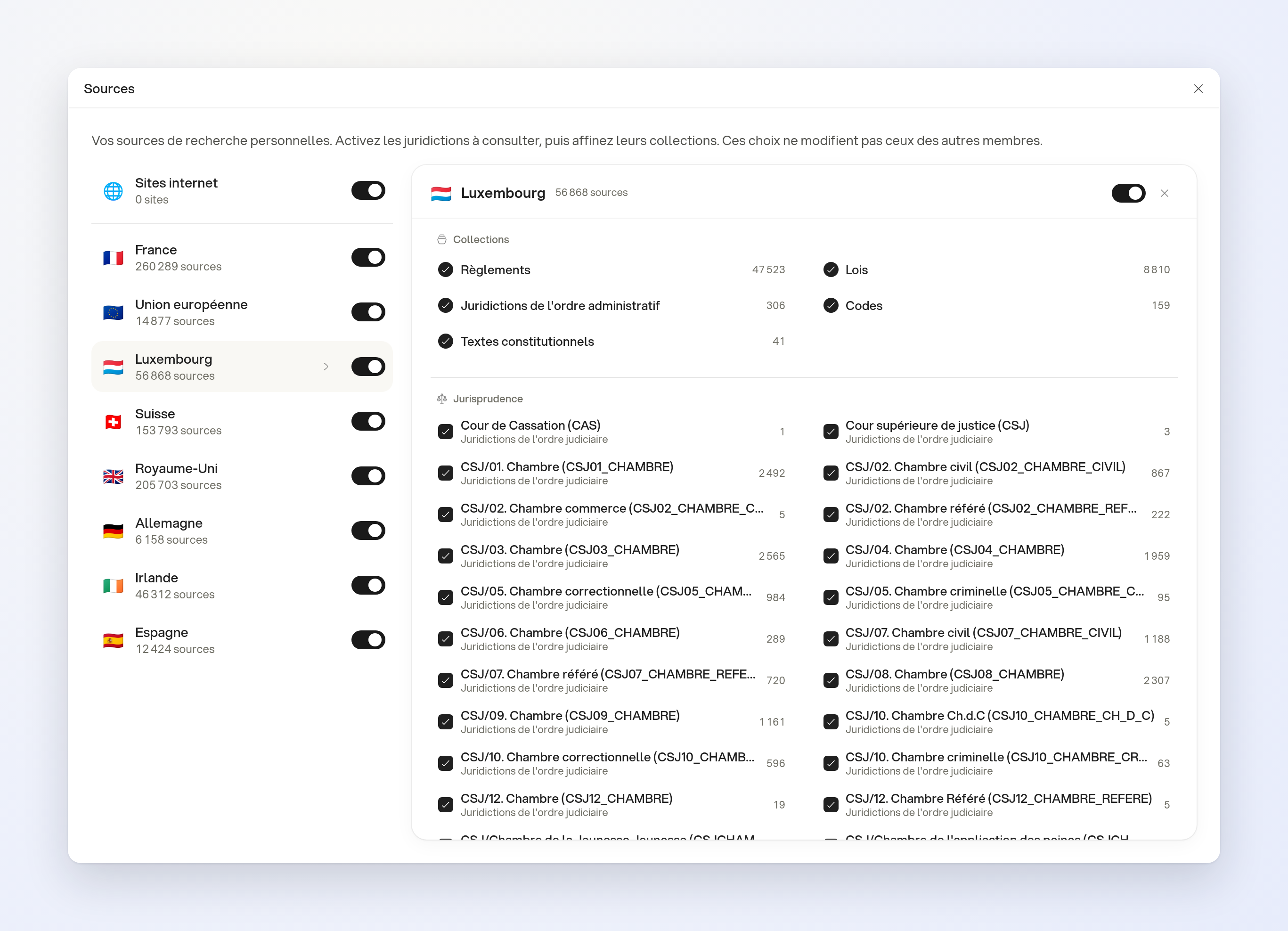Click the European Union flag icon
The height and width of the screenshot is (931, 1288).
pyautogui.click(x=113, y=312)
